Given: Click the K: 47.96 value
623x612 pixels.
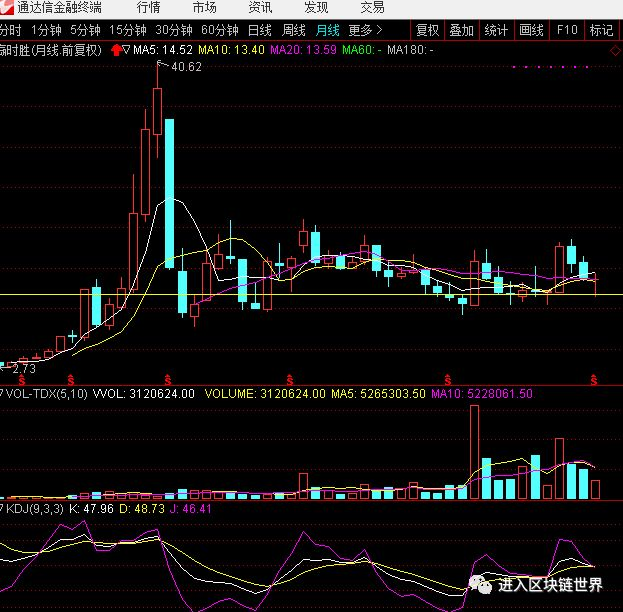Looking at the screenshot, I should coord(91,509).
